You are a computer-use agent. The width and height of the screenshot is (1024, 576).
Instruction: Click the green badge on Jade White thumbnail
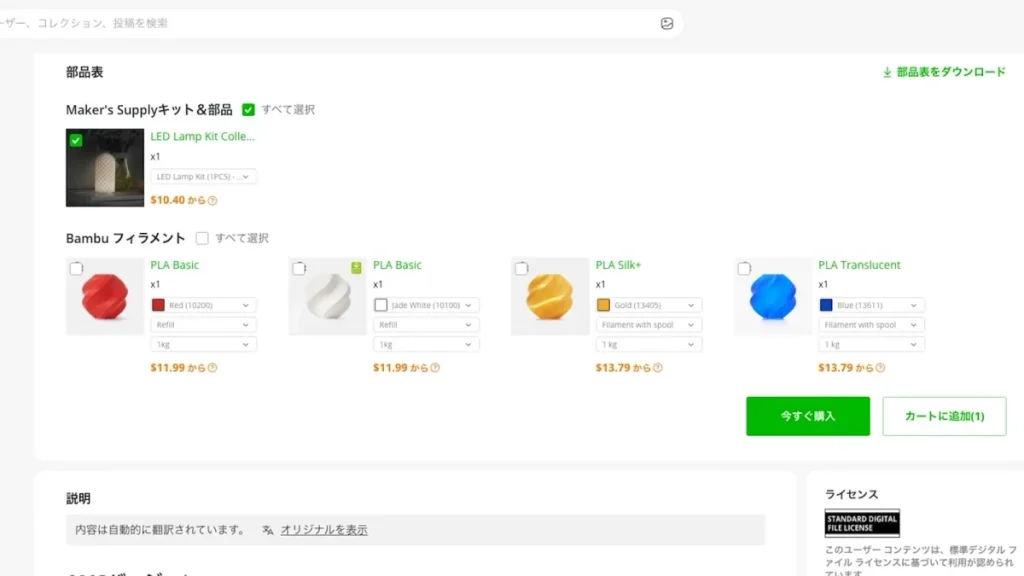tap(356, 267)
